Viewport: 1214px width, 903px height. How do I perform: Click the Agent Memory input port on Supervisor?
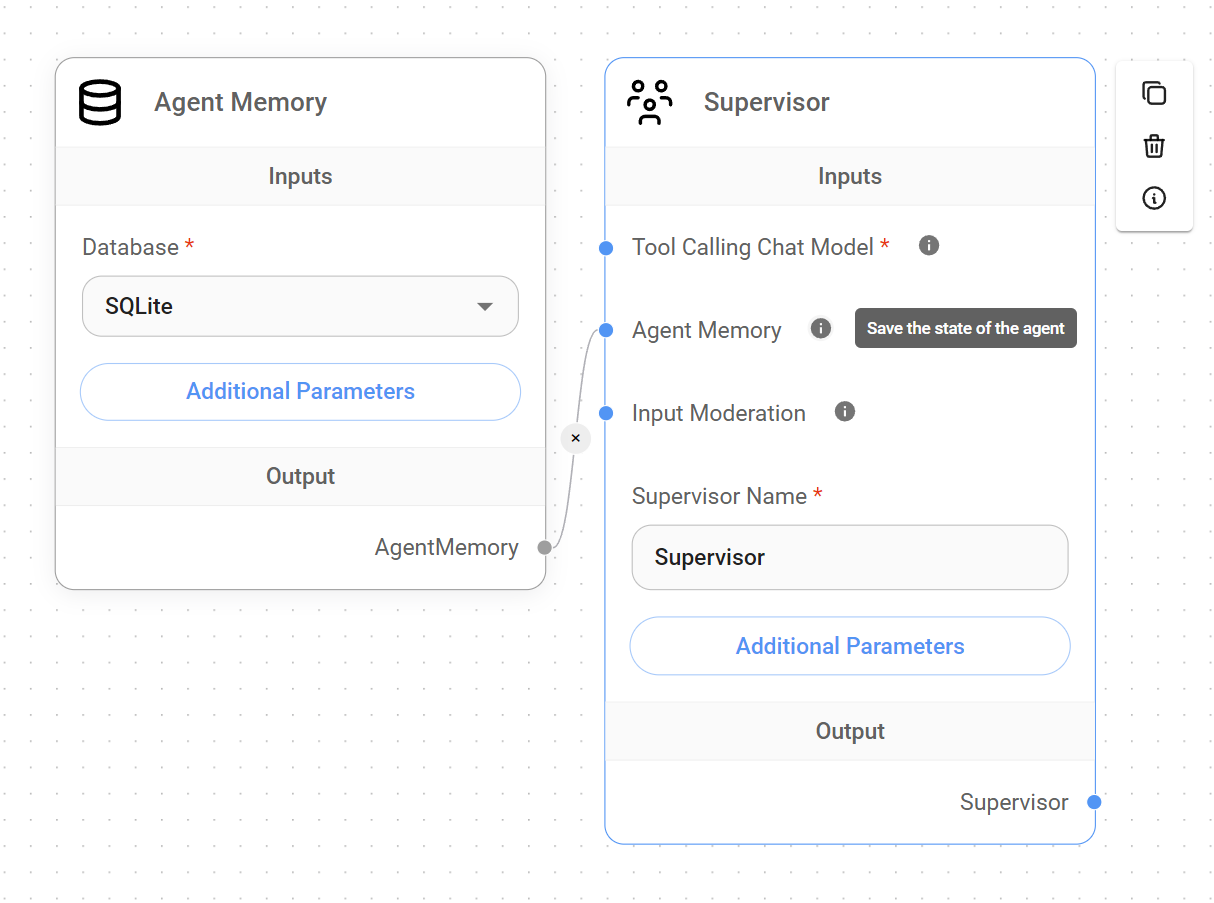(x=606, y=330)
